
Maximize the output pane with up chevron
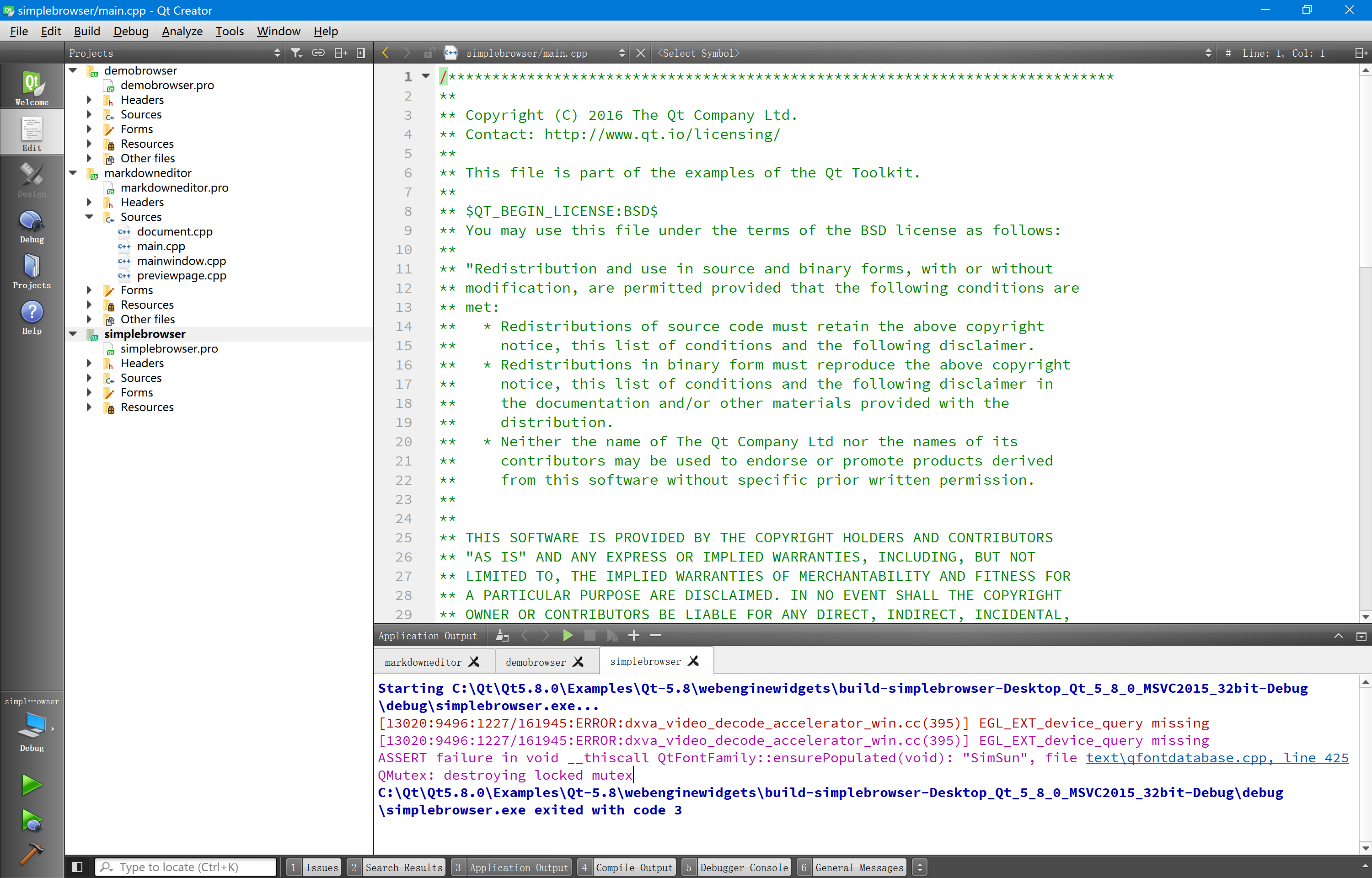pos(1338,636)
